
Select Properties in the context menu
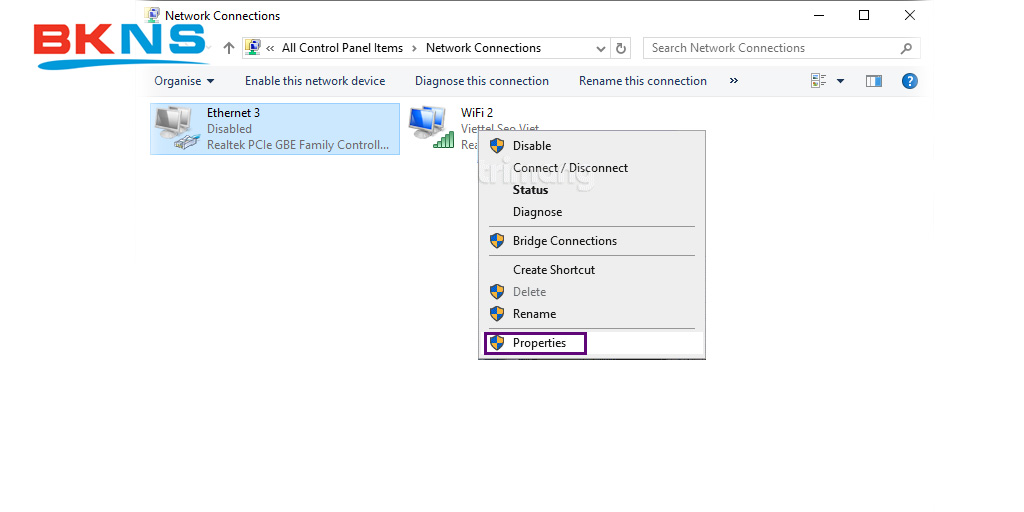point(539,343)
